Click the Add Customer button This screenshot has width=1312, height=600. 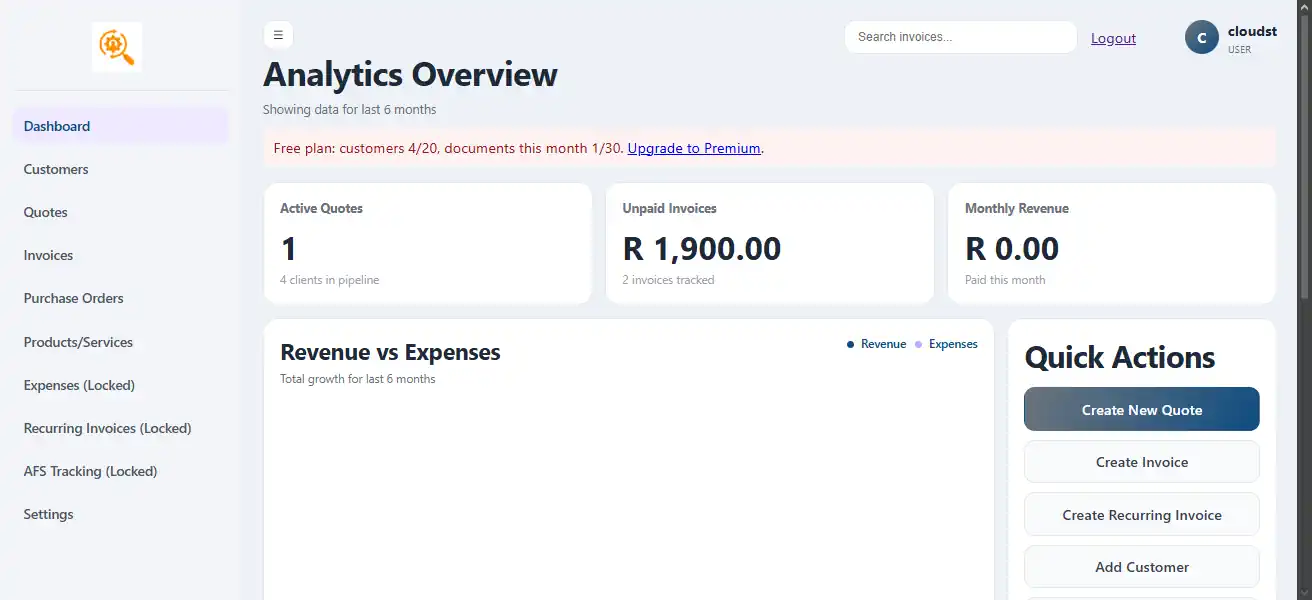click(x=1141, y=567)
